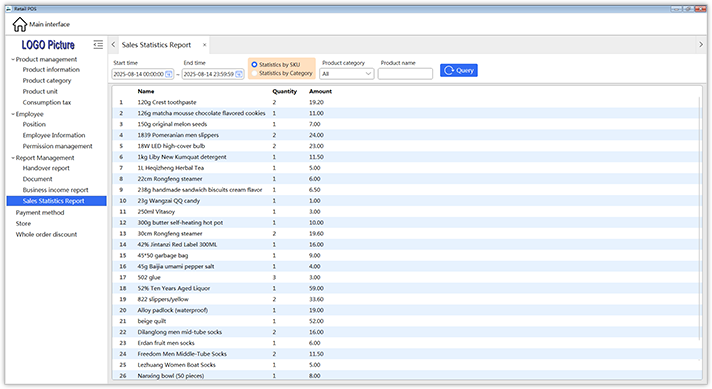This screenshot has height=389, width=712.
Task: Select Statistics by SKU radio button
Action: (254, 65)
